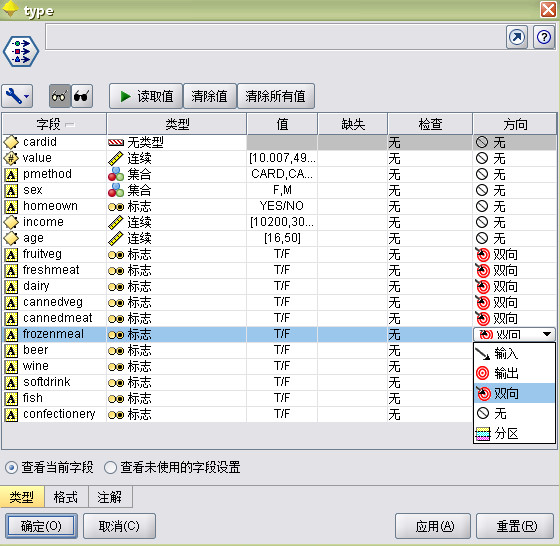This screenshot has height=546, width=560.
Task: Open the wrench tools menu button
Action: click(x=17, y=96)
